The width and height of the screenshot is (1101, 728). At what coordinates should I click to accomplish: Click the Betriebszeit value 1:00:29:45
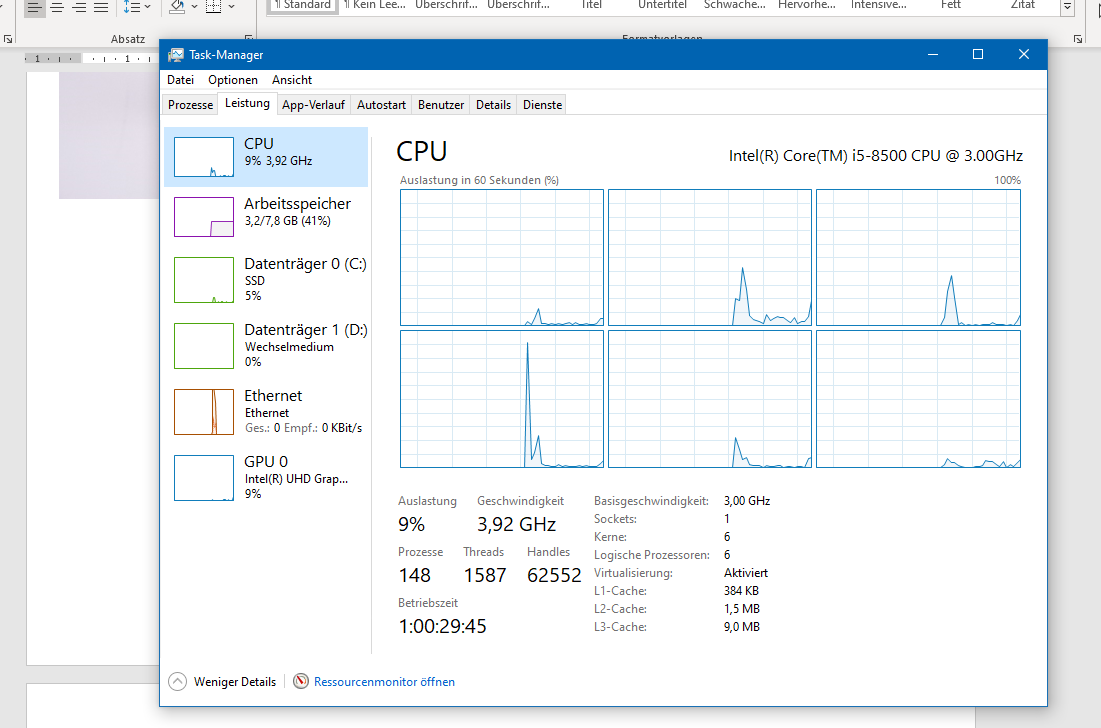[x=442, y=626]
